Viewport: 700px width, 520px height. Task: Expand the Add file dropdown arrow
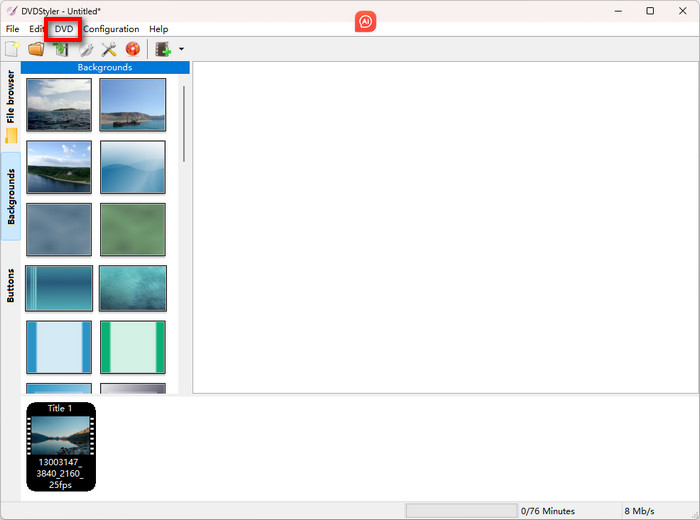tap(181, 49)
